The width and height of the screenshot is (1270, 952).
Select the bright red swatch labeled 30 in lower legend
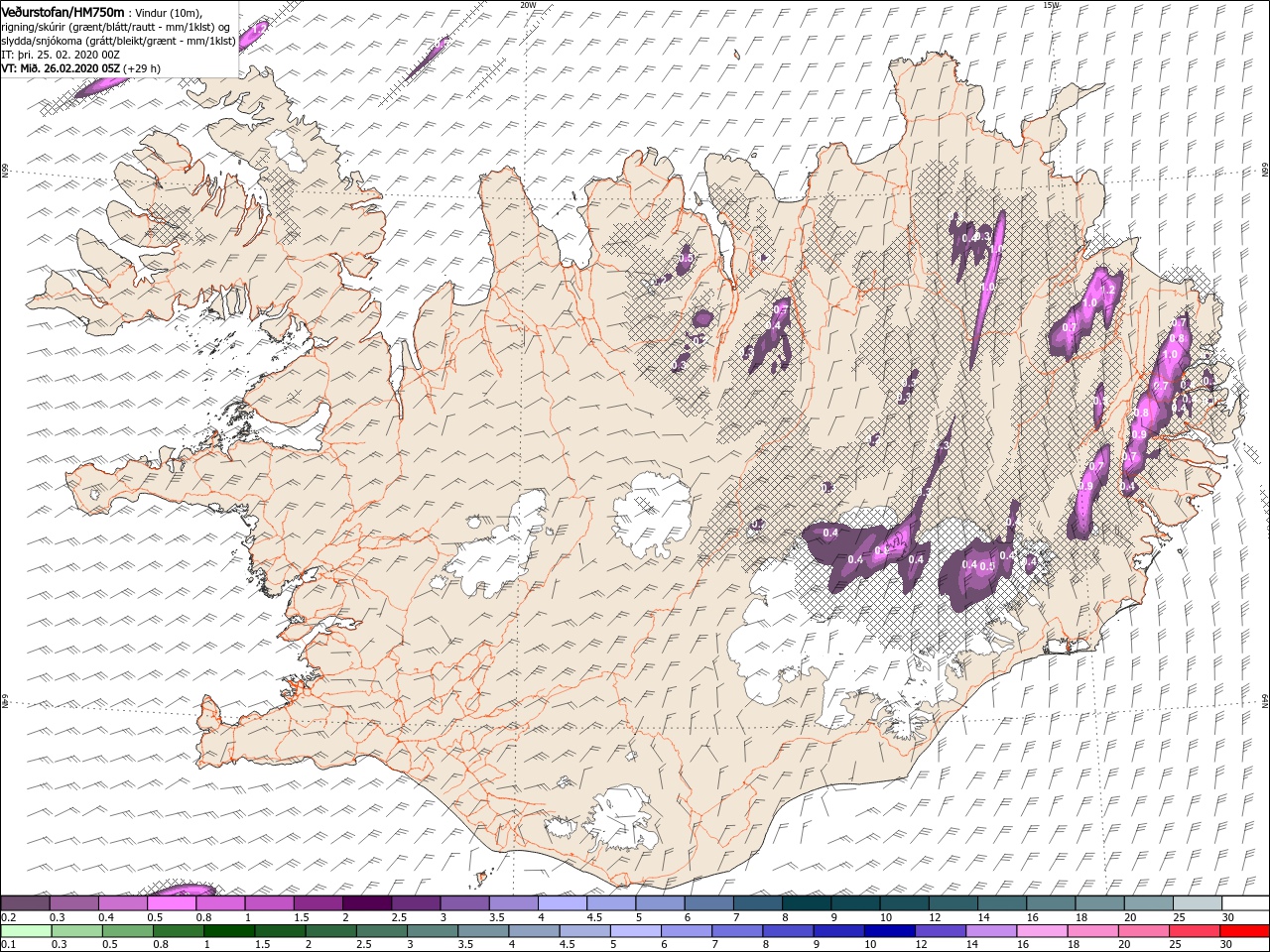pos(1244,931)
